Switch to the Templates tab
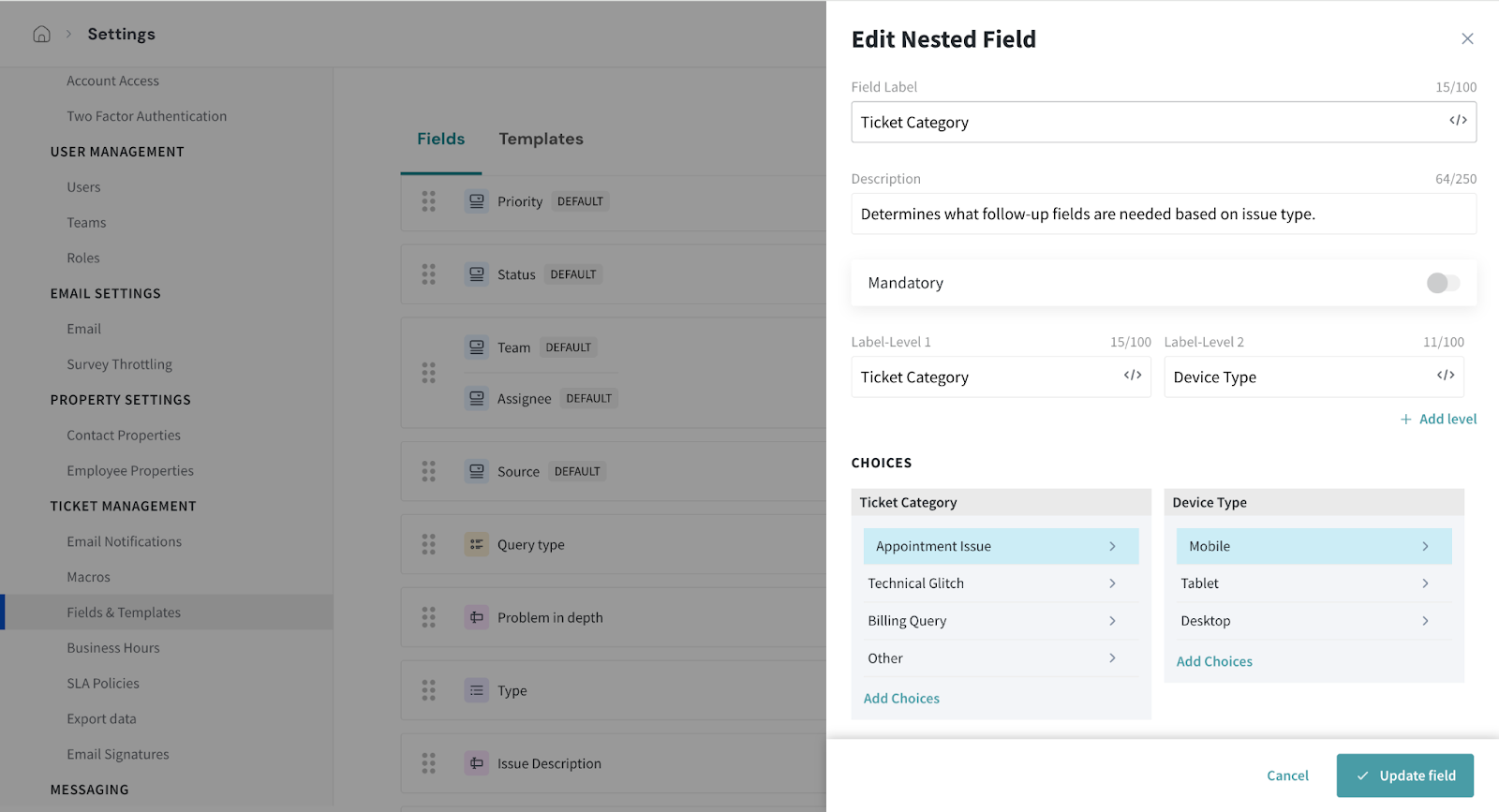 coord(541,139)
